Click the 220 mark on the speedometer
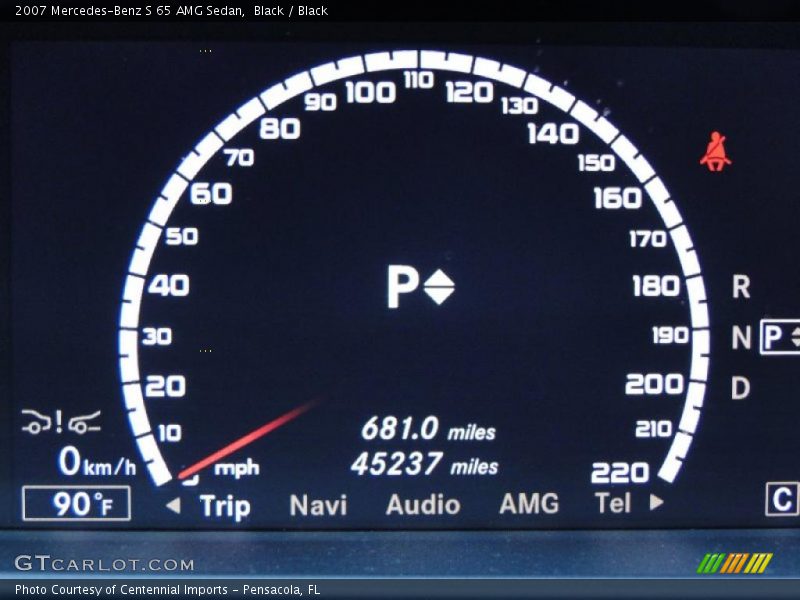The image size is (800, 600). [x=620, y=472]
